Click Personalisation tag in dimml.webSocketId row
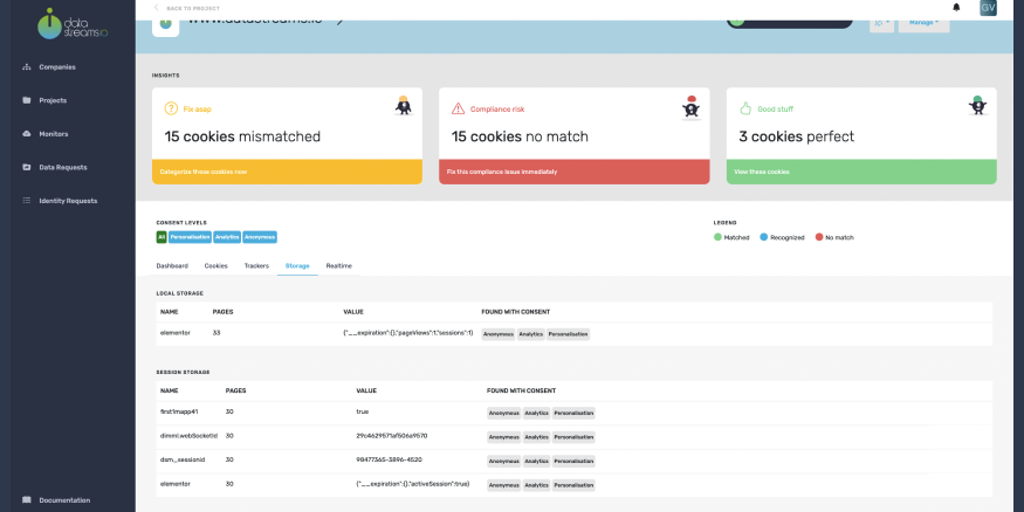The width and height of the screenshot is (1024, 512). [x=574, y=437]
